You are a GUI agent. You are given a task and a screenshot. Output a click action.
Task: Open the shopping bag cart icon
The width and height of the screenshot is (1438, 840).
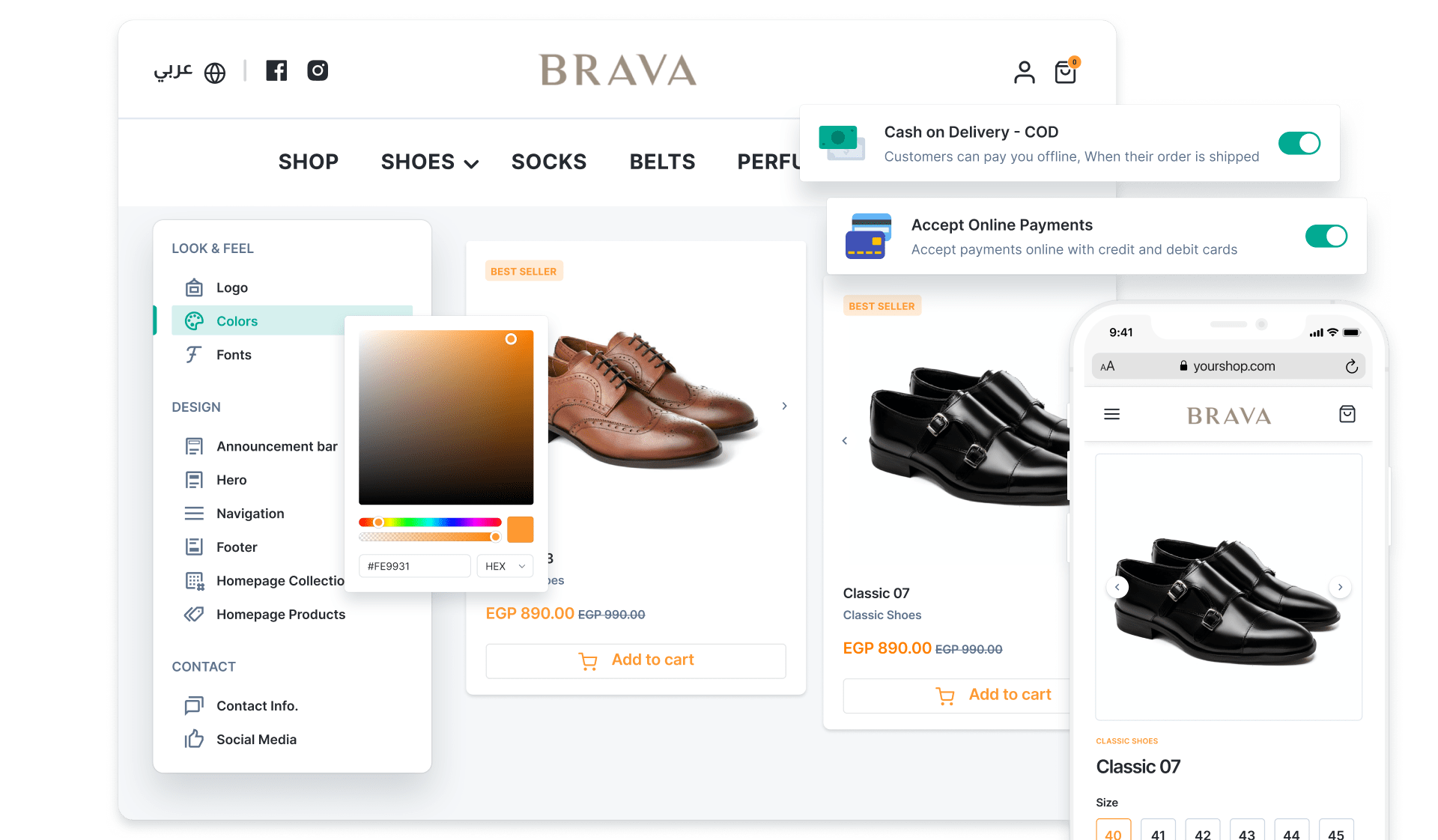pyautogui.click(x=1065, y=73)
